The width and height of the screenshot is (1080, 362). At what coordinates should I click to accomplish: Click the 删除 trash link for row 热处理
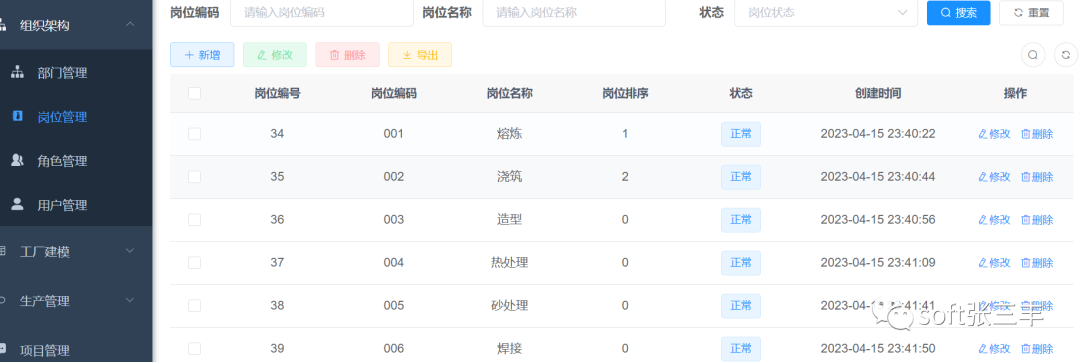pos(1037,263)
